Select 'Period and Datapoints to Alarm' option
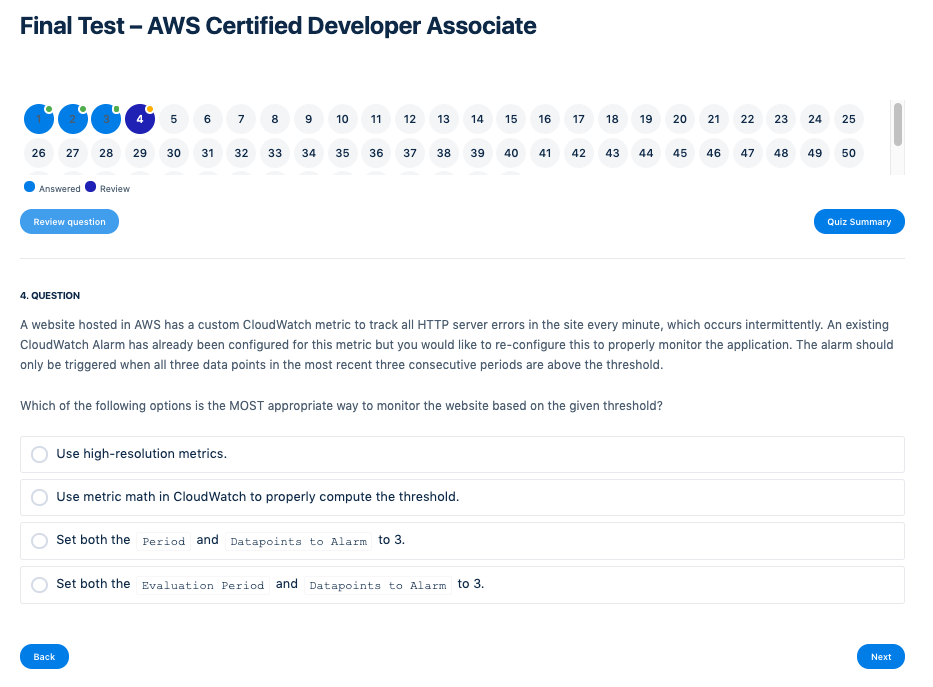Screen dimensions: 933x687 click(40, 541)
